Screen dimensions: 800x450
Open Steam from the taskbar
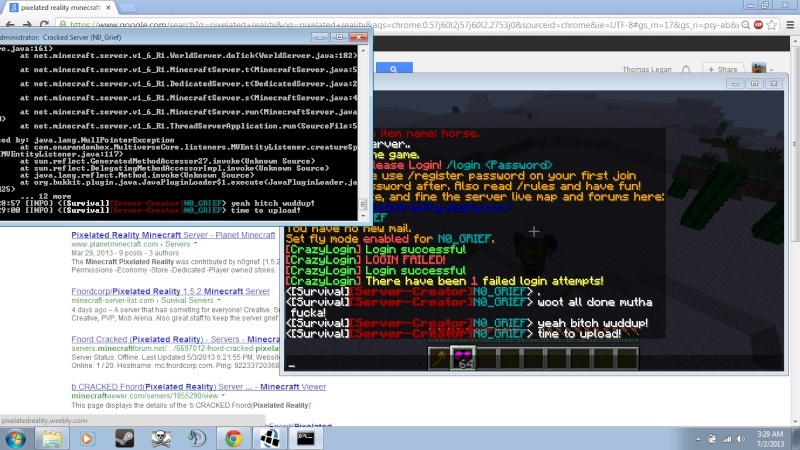[x=124, y=439]
